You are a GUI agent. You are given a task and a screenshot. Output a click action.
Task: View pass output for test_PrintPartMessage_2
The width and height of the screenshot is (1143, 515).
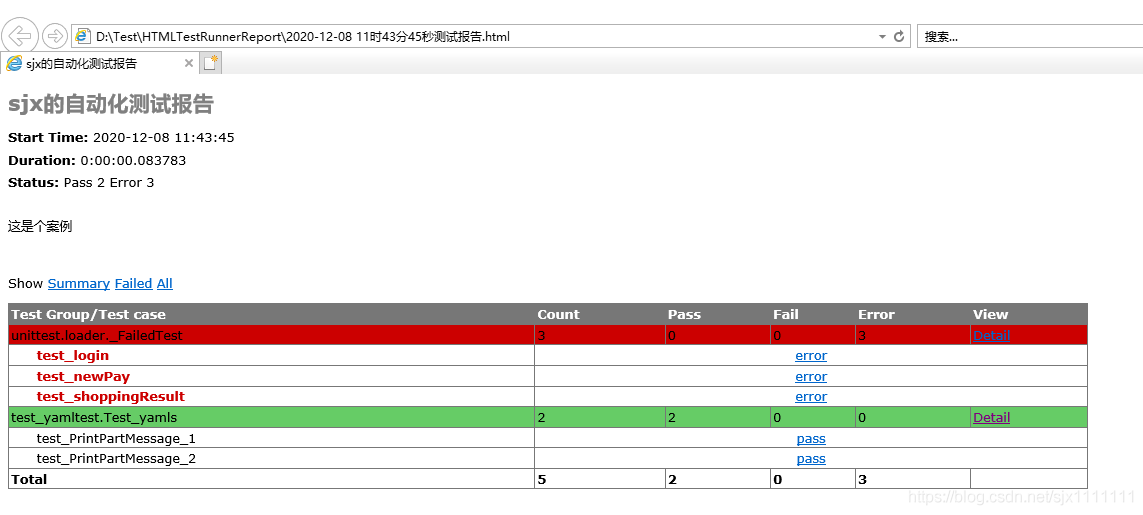tap(811, 459)
